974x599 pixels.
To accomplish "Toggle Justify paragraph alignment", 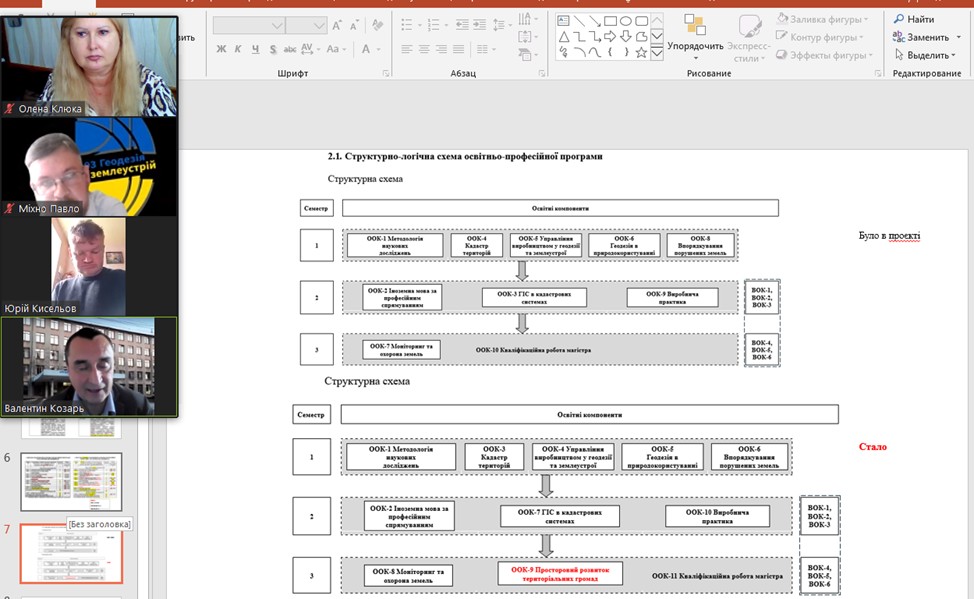I will pos(458,49).
